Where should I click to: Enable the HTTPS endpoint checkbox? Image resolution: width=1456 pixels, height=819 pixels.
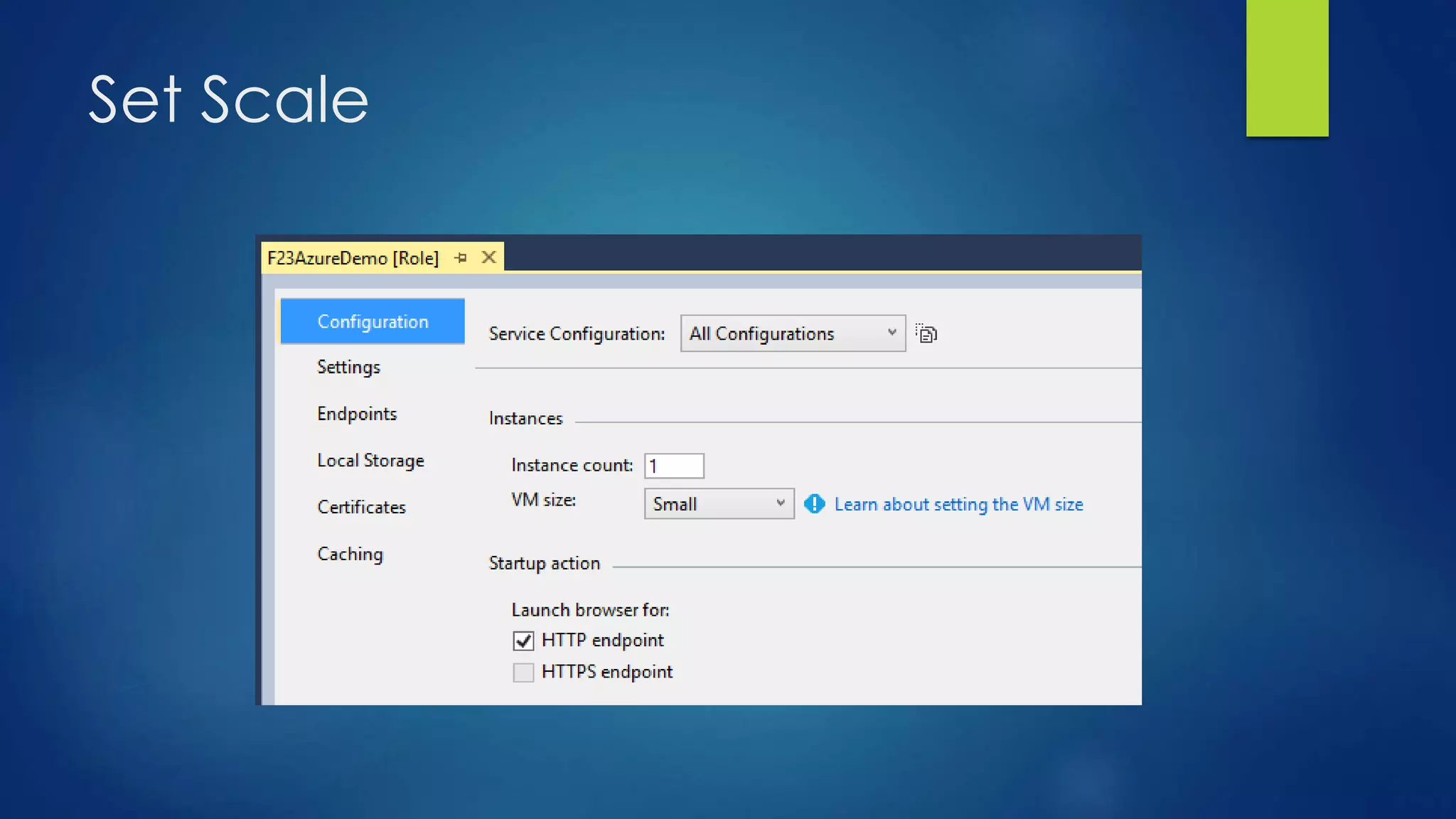click(x=523, y=672)
